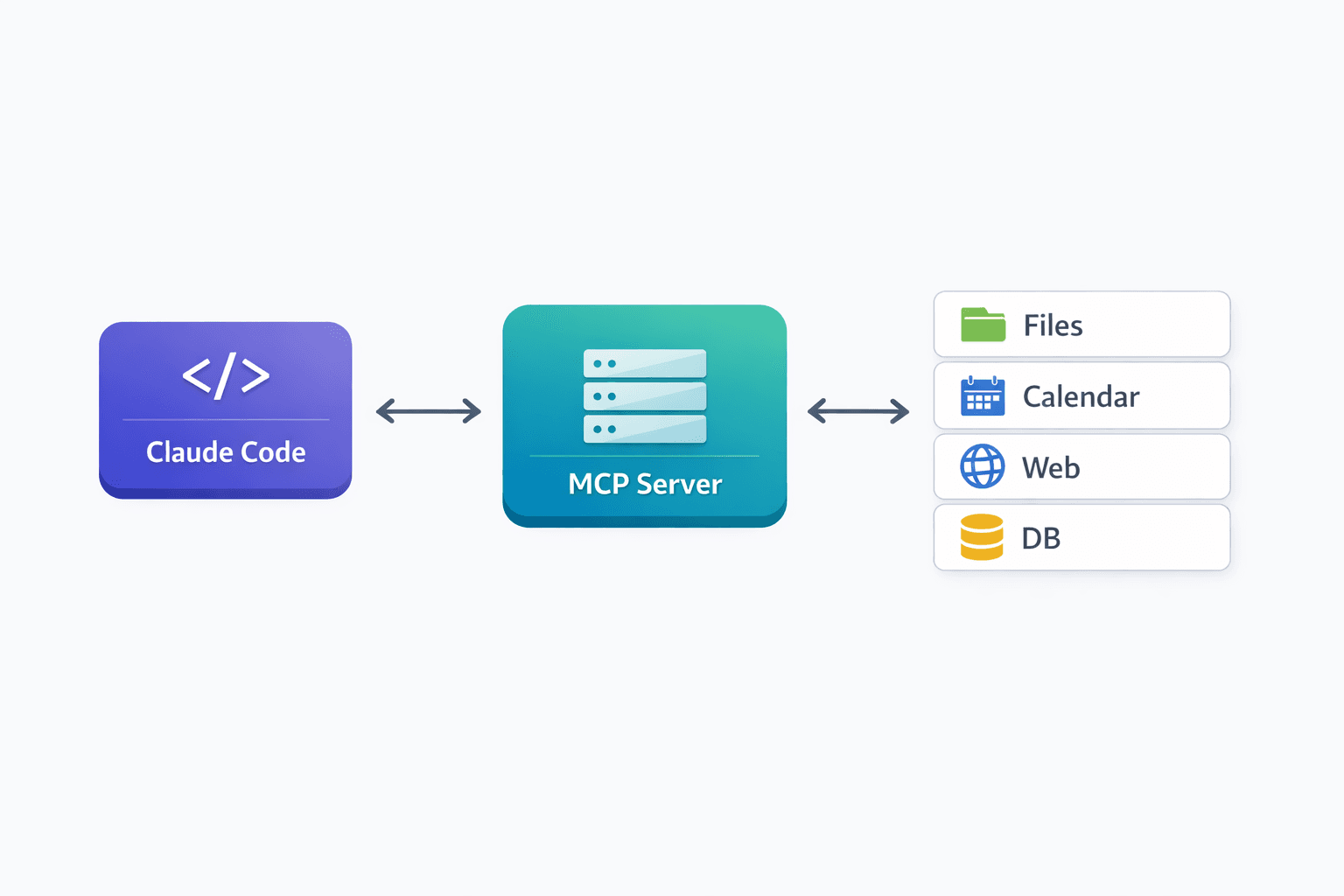1344x896 pixels.
Task: Click the code brackets icon in Claude Code box
Action: coord(226,376)
